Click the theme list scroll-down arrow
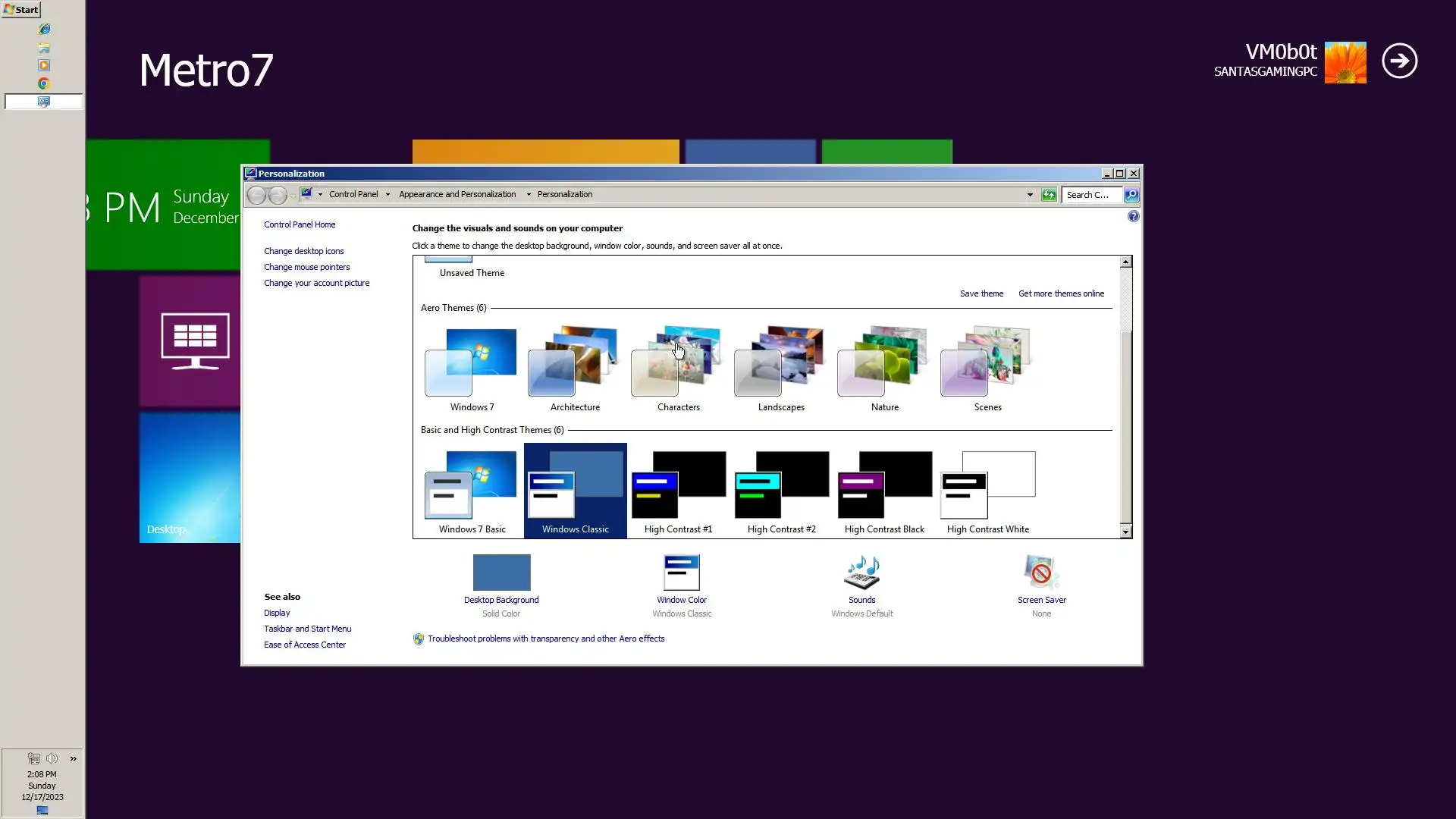This screenshot has width=1456, height=819. point(1125,532)
